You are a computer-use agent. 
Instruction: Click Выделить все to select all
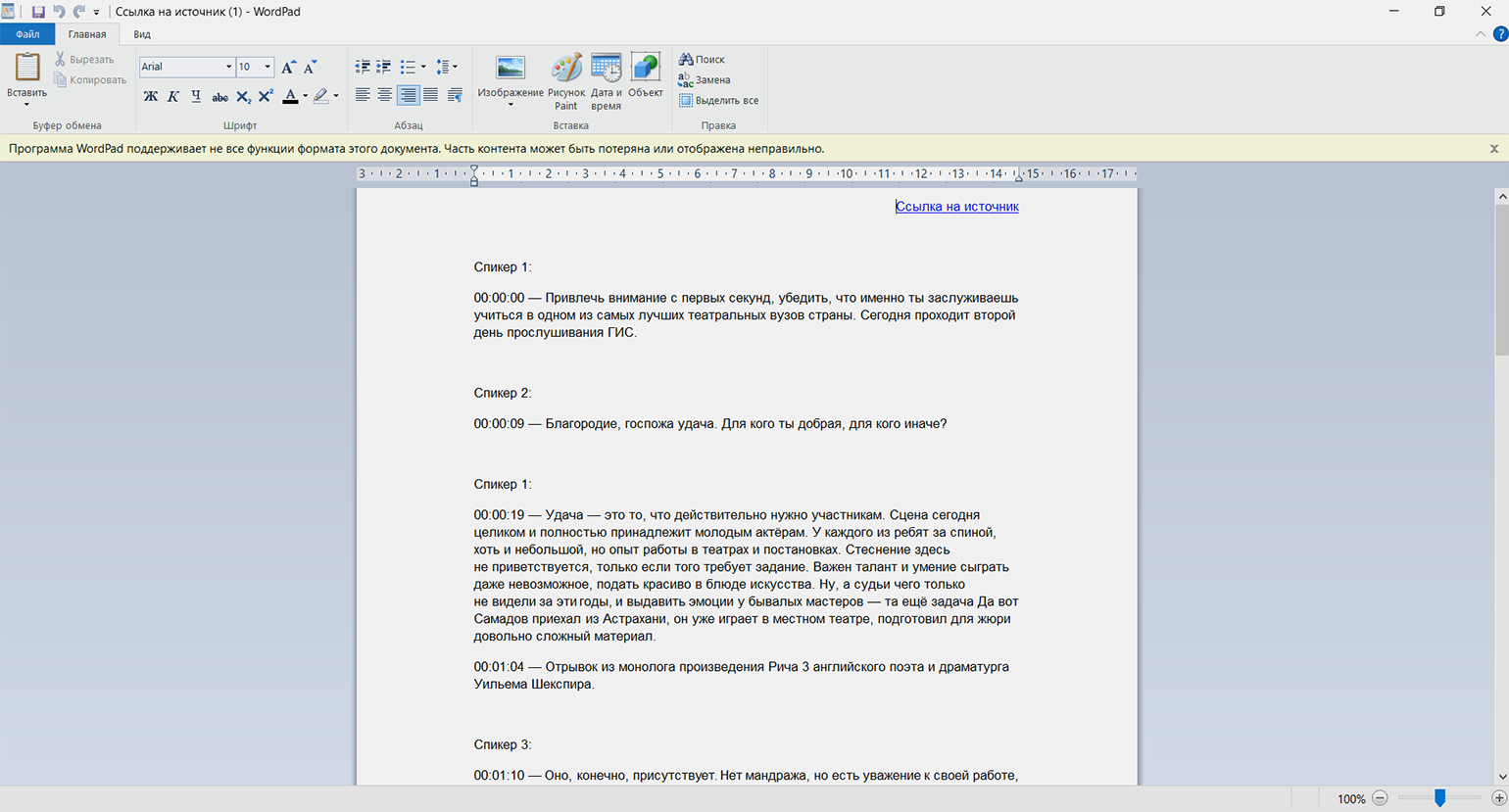point(719,101)
